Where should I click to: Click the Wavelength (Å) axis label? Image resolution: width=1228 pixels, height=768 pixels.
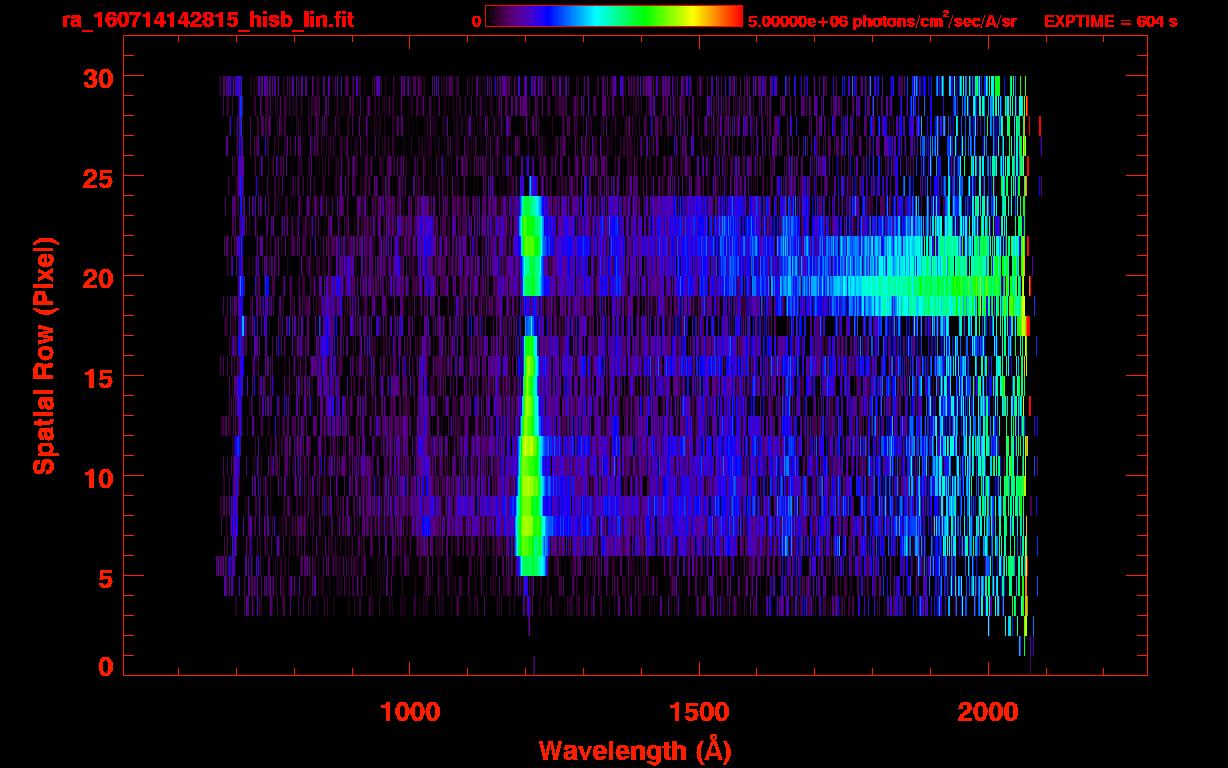pos(634,750)
